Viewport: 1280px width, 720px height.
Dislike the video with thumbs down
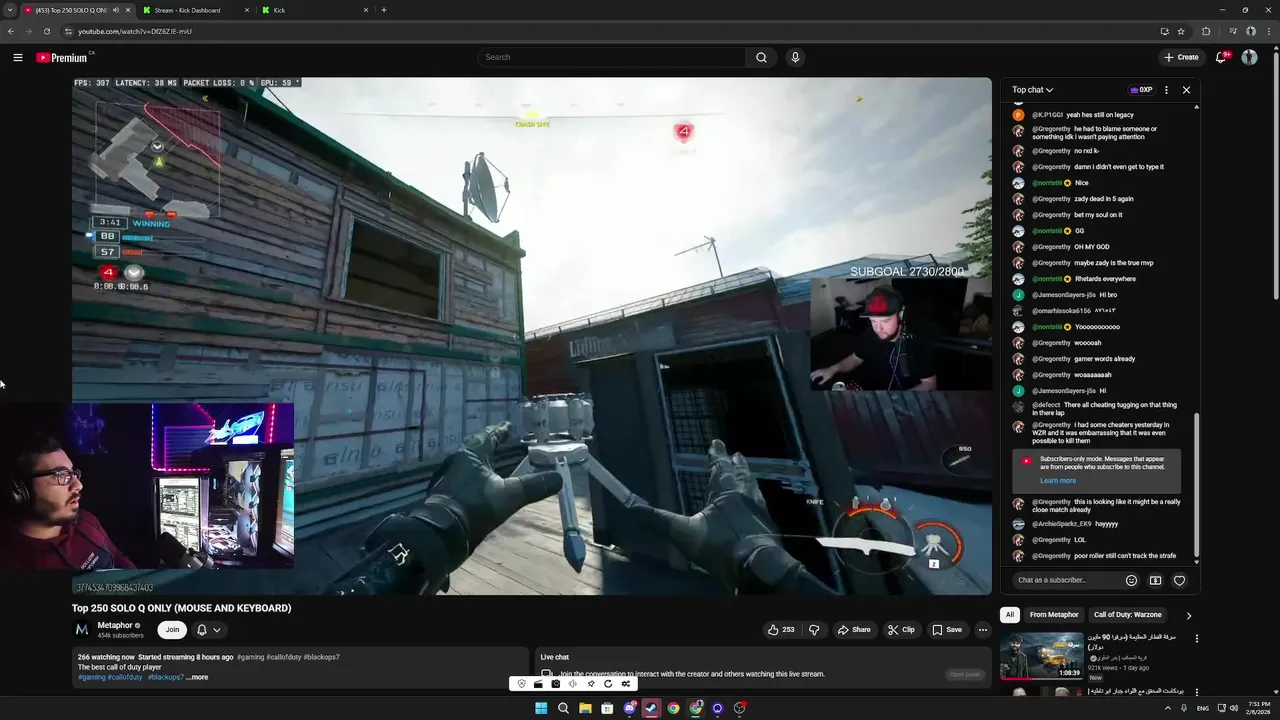tap(814, 630)
